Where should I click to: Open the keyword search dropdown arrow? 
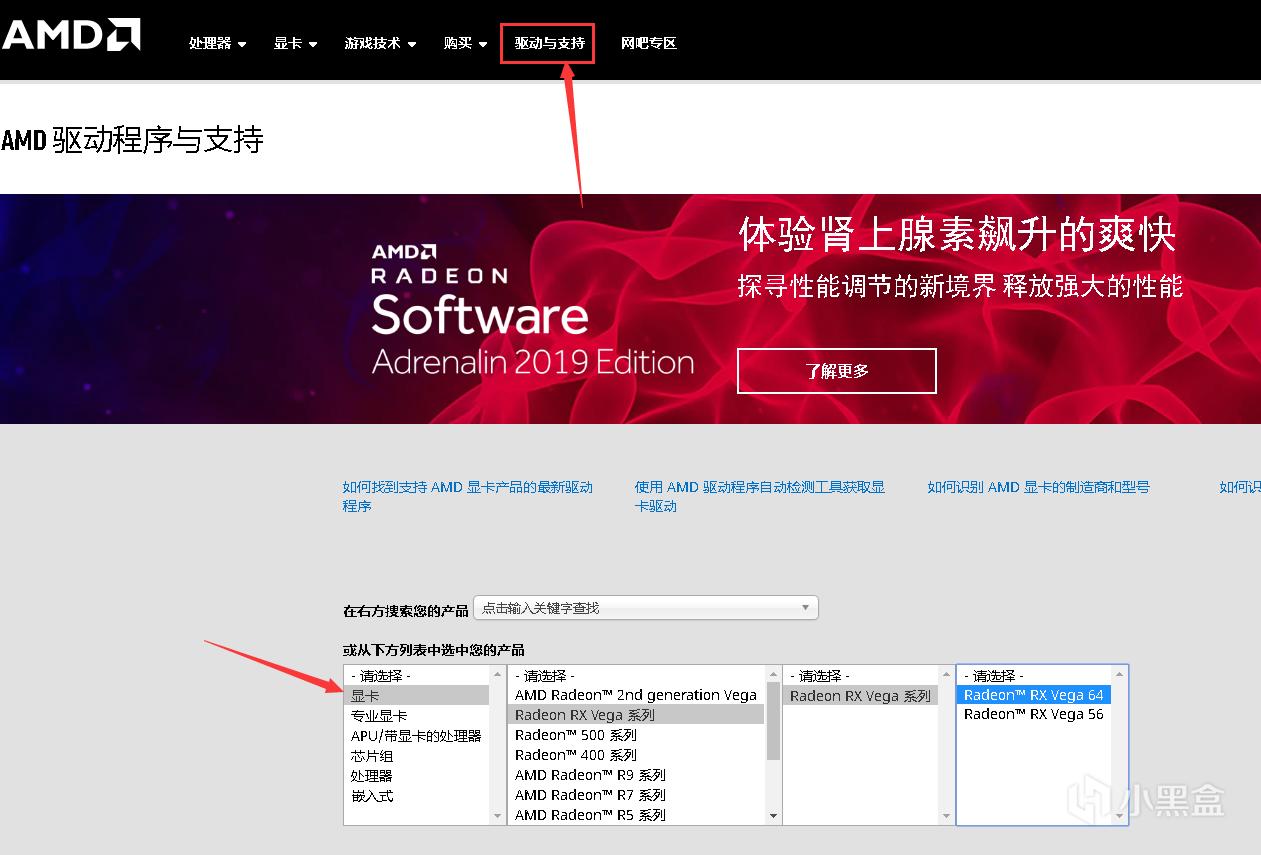[x=805, y=607]
